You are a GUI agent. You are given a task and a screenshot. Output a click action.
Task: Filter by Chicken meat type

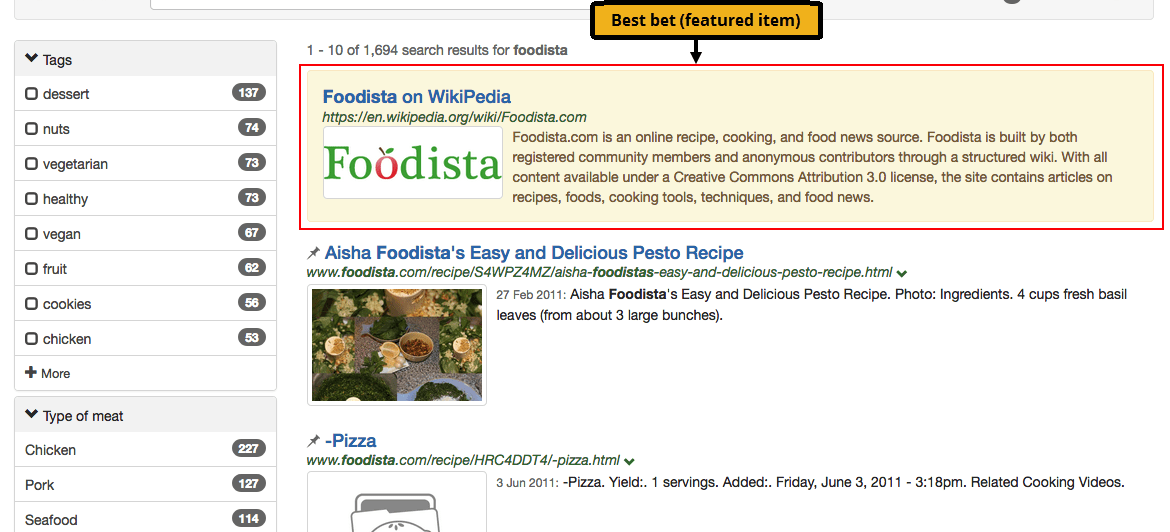pyautogui.click(x=51, y=450)
